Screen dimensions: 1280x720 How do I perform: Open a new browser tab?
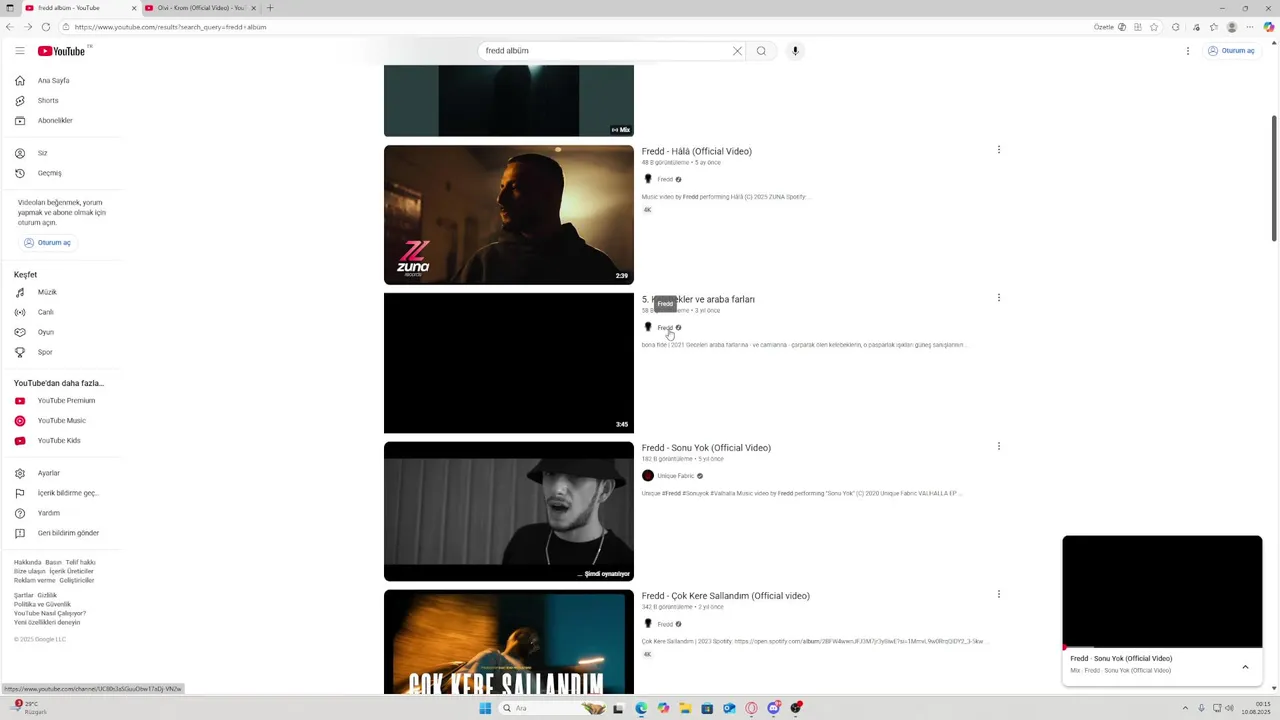click(x=270, y=8)
